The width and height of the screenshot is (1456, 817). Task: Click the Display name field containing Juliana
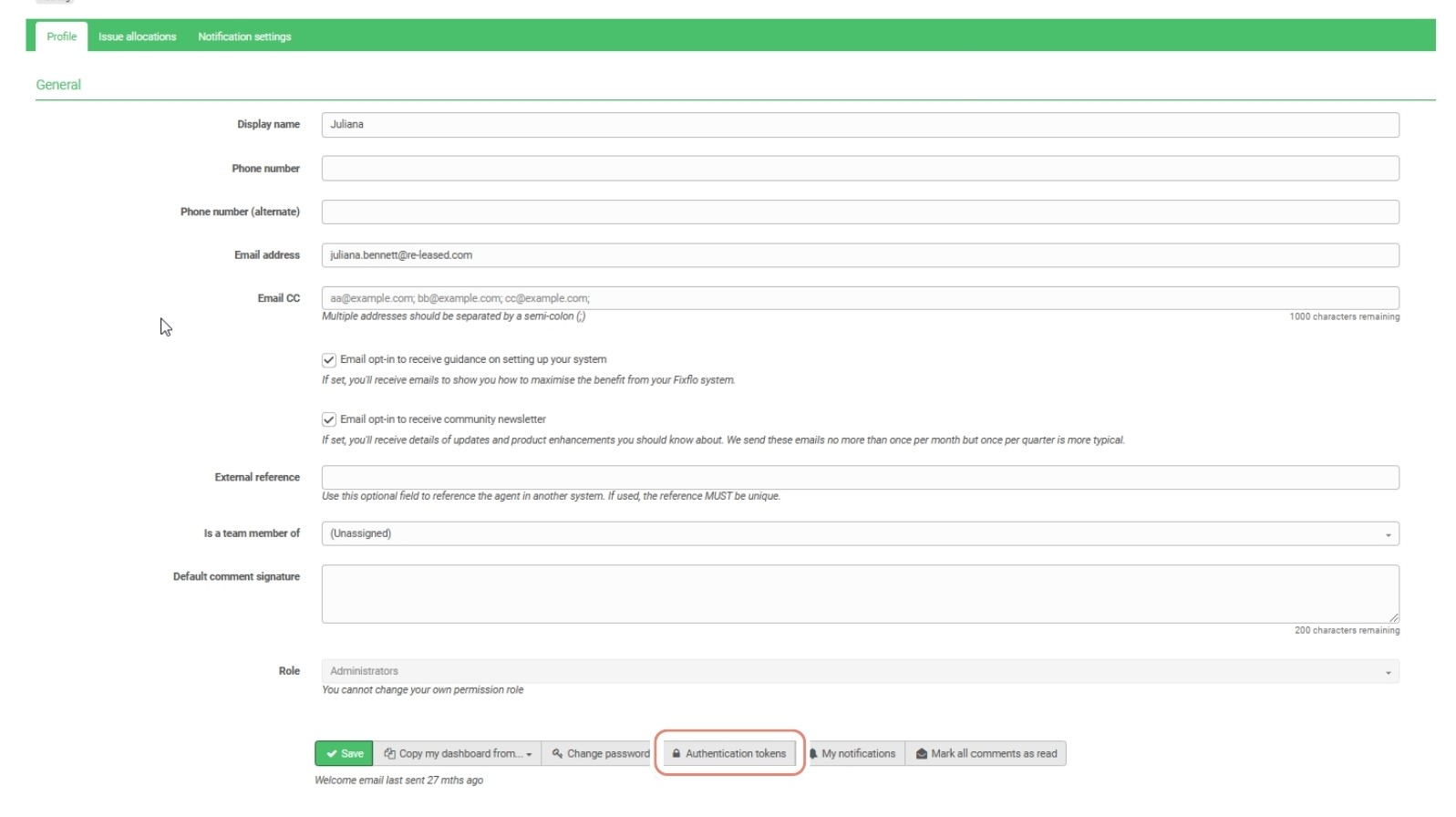pos(860,125)
